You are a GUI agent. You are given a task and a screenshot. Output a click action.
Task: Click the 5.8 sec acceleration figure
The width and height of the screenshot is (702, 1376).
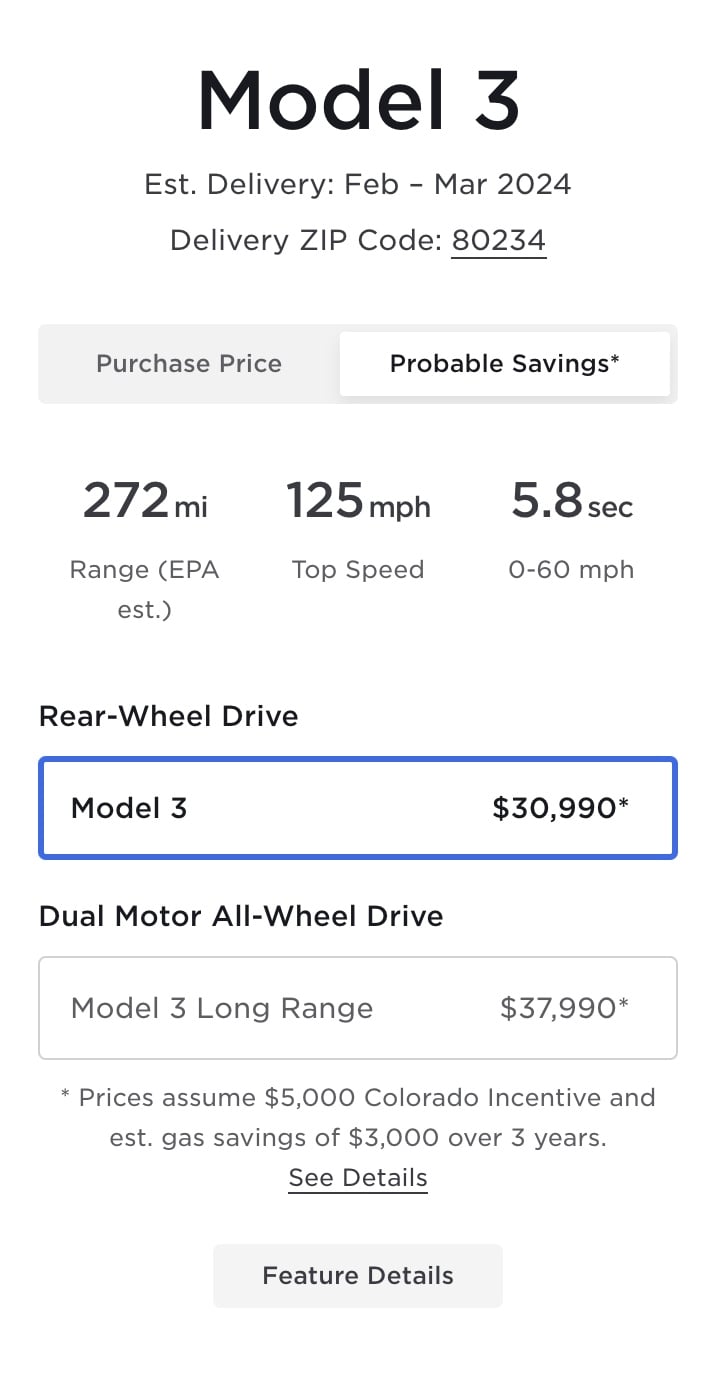click(572, 501)
